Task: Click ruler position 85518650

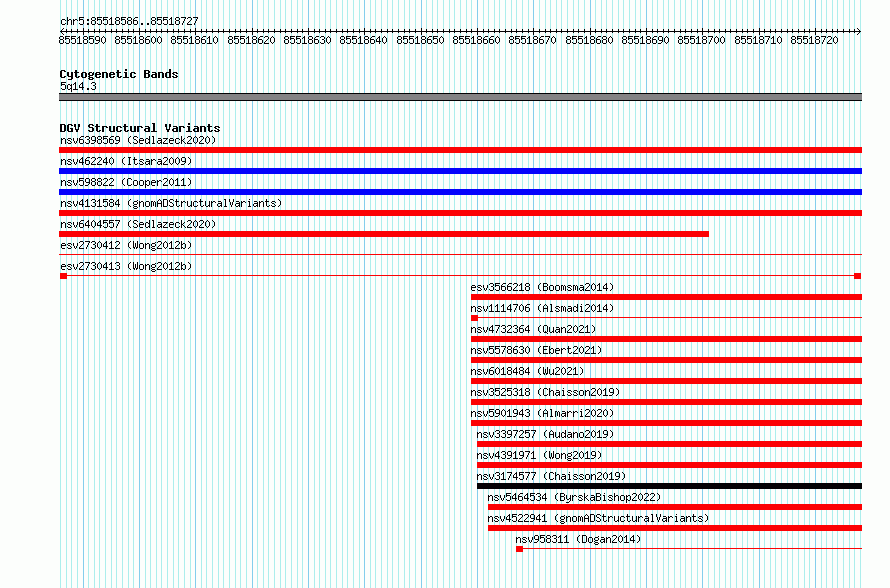Action: [x=421, y=40]
